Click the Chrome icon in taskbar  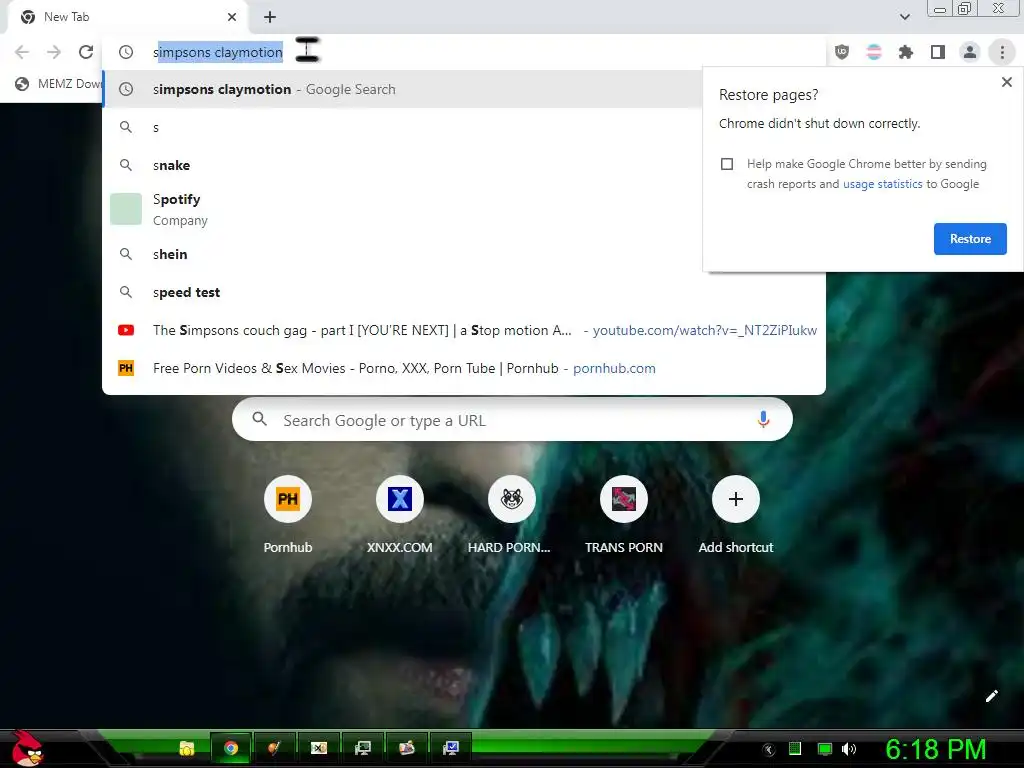click(231, 748)
